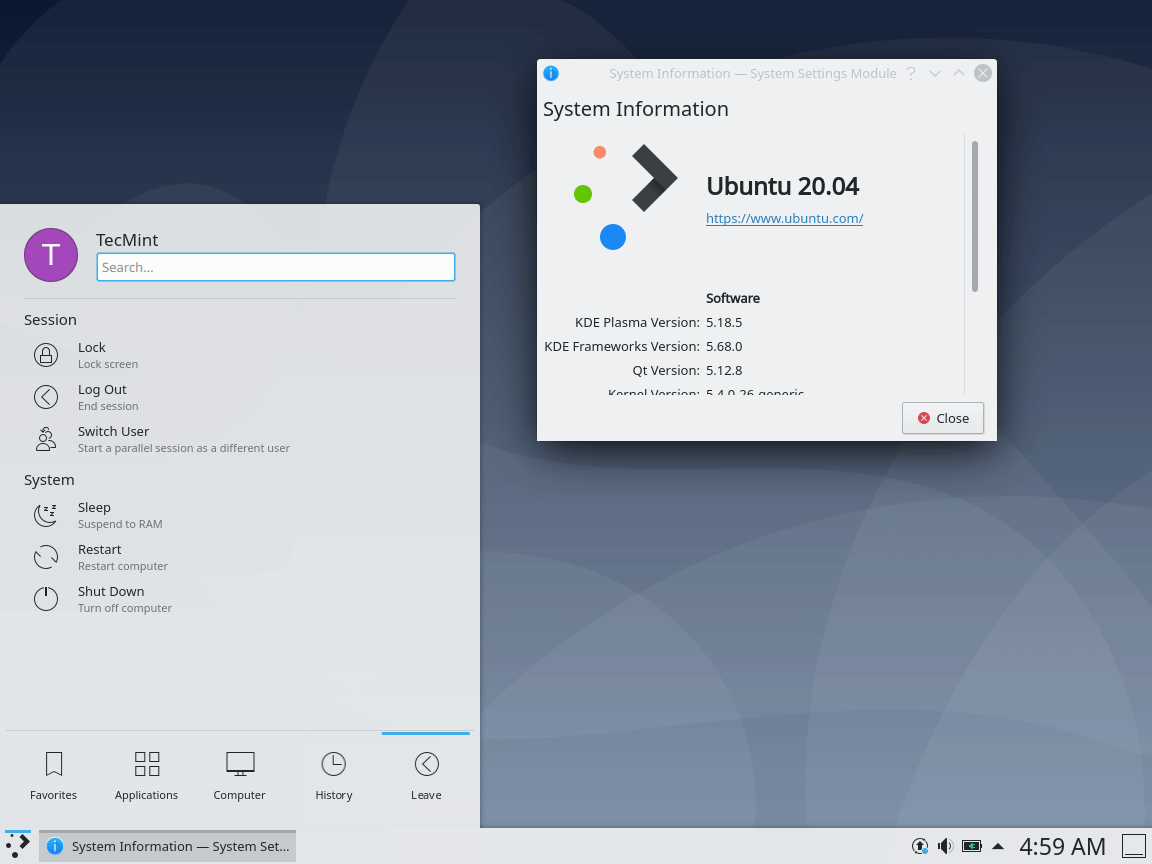1152x864 pixels.
Task: Click the Log Out icon
Action: [46, 397]
